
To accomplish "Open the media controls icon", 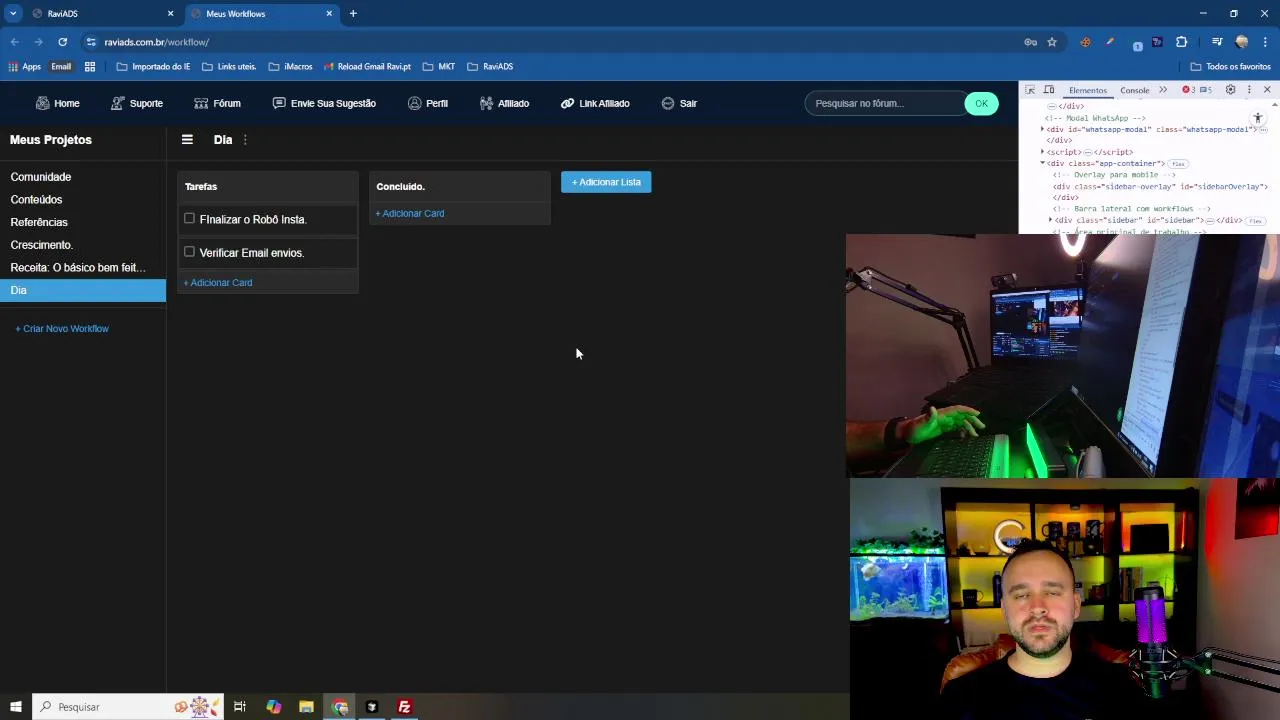I will coord(1217,42).
